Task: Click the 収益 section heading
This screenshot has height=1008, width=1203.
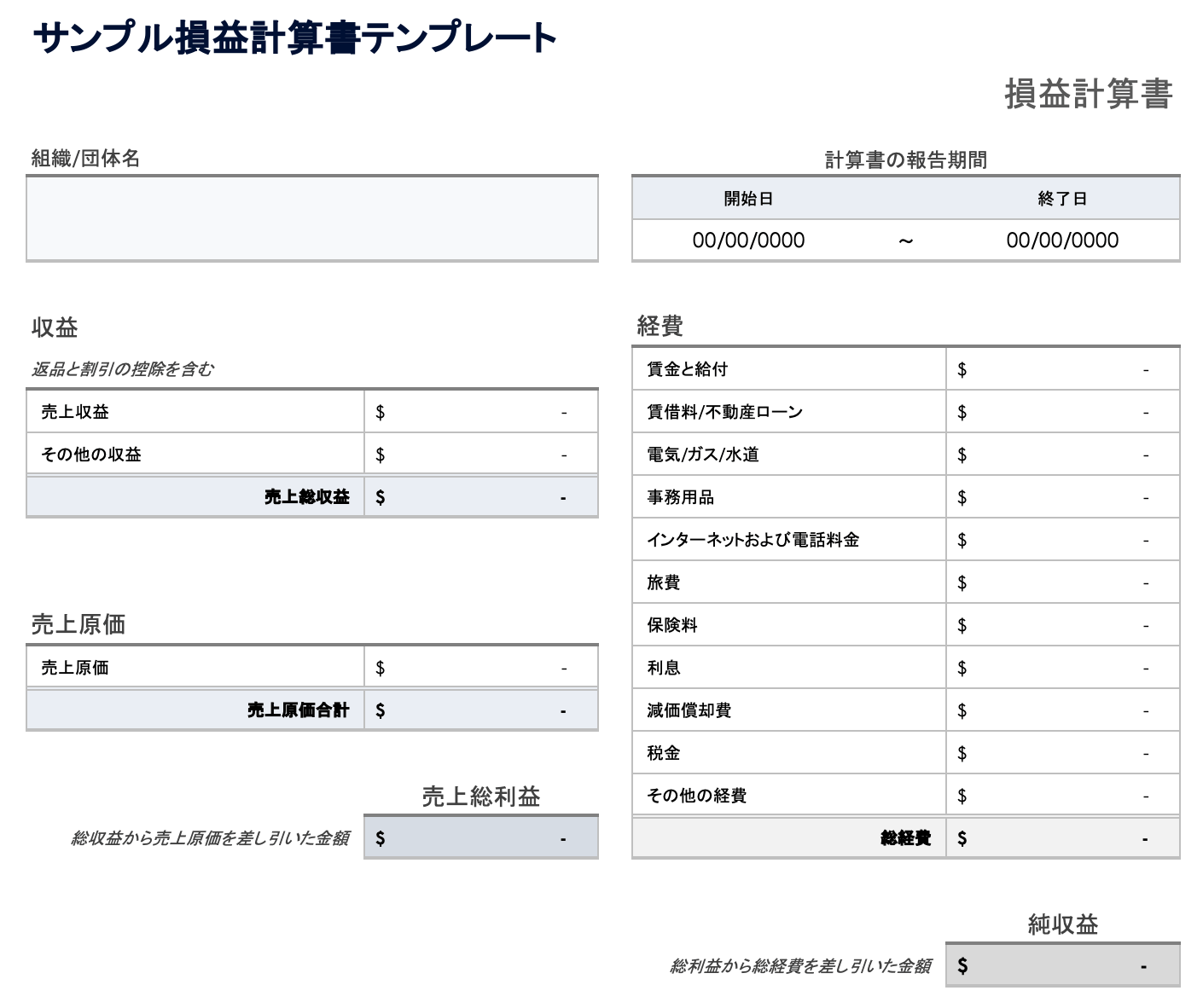Action: 55,327
